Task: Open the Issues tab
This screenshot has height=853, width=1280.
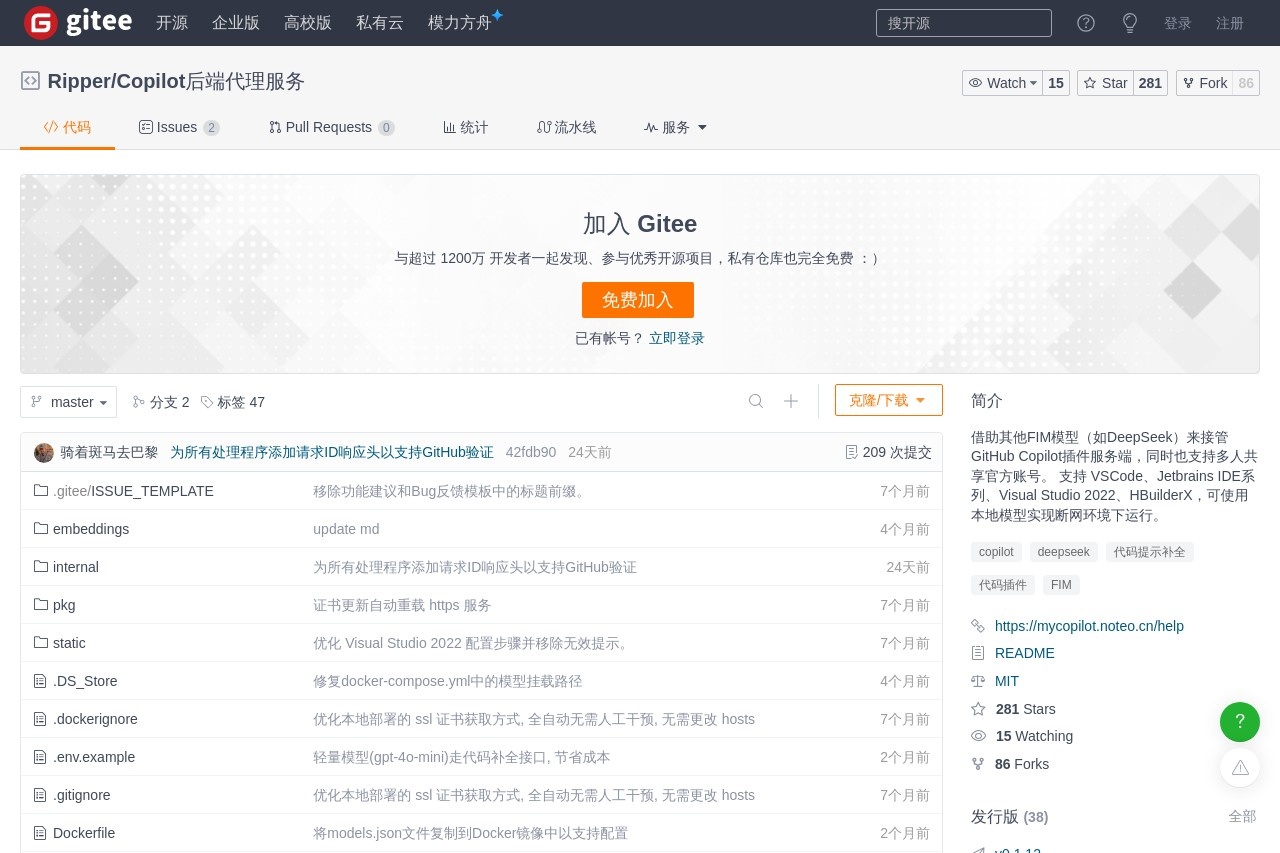Action: pyautogui.click(x=179, y=127)
